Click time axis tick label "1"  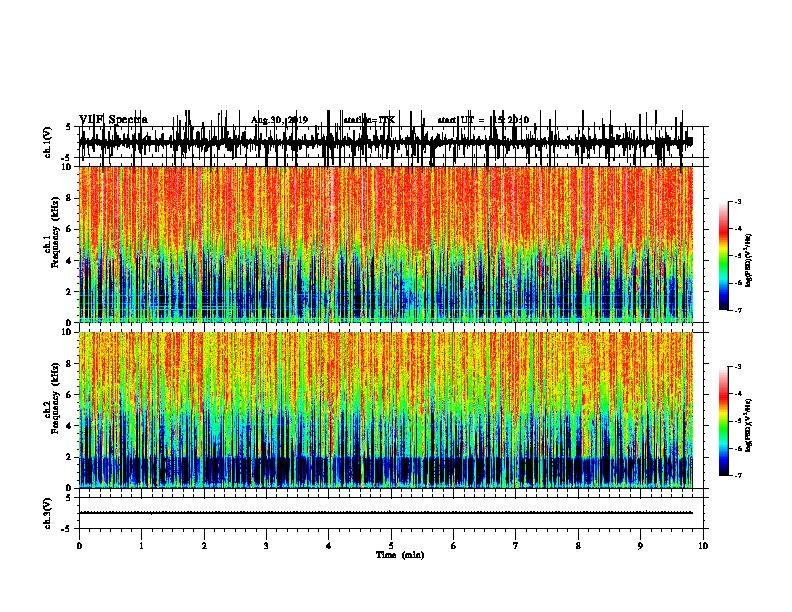point(142,546)
